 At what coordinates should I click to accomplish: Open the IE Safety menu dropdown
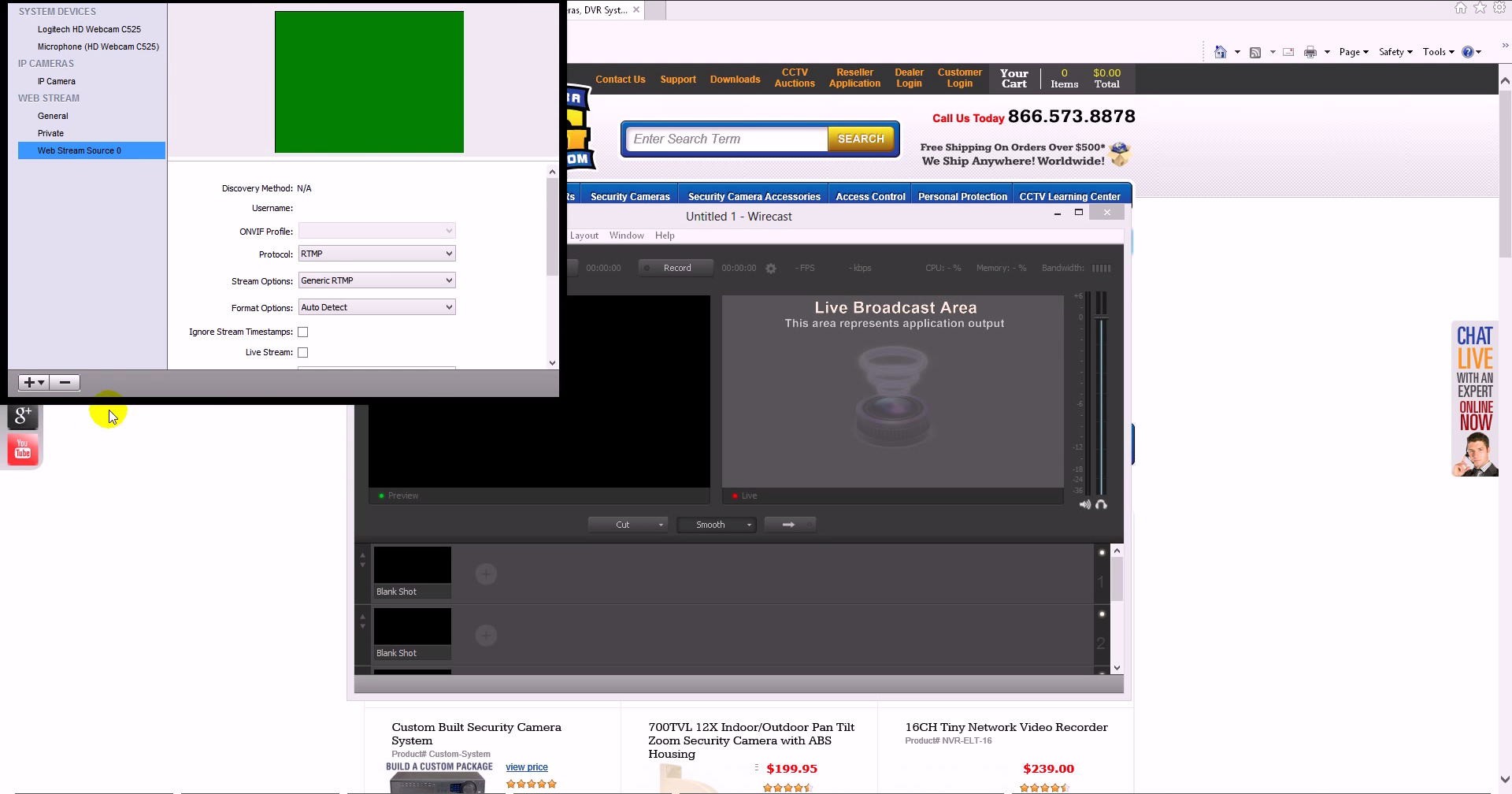coord(1395,52)
